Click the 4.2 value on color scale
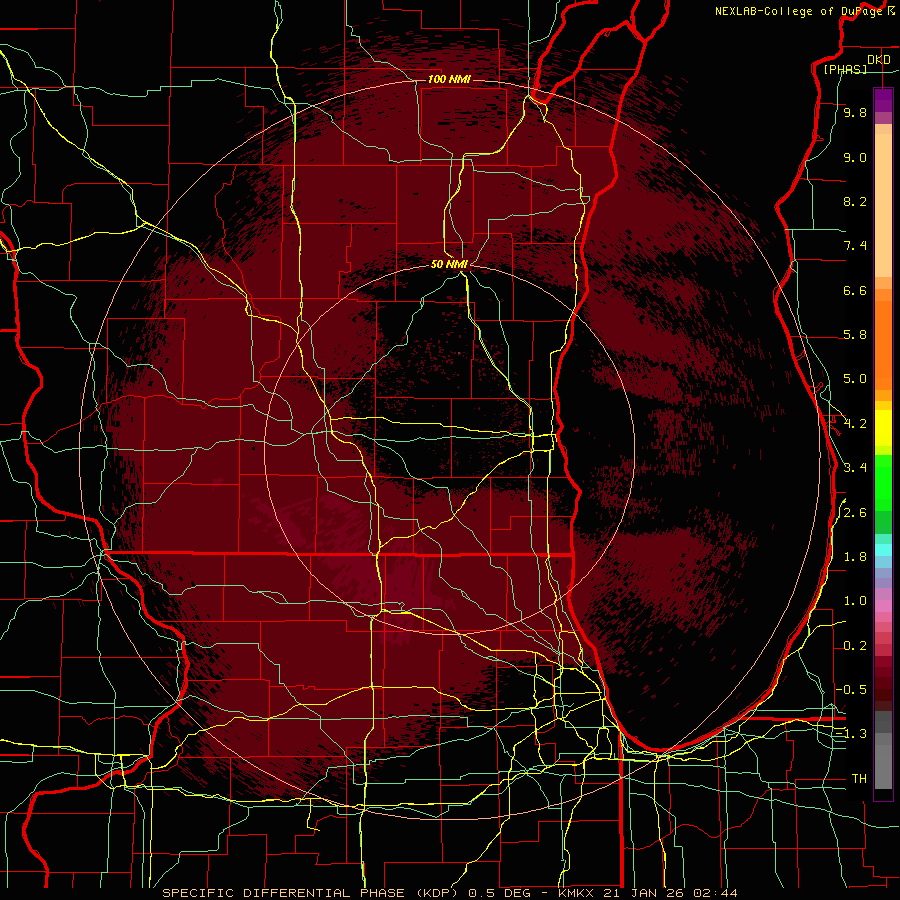 tap(855, 424)
